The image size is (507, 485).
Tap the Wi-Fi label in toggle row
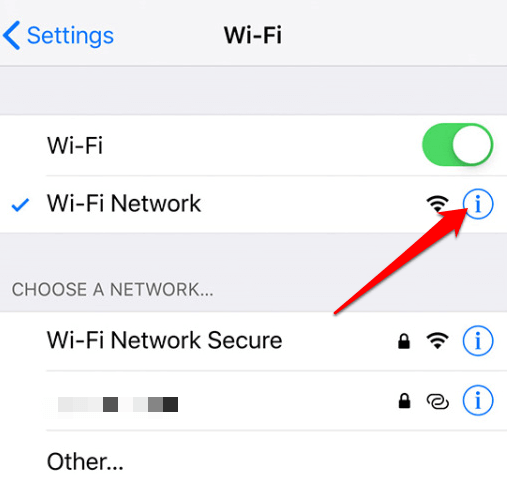pyautogui.click(x=75, y=145)
